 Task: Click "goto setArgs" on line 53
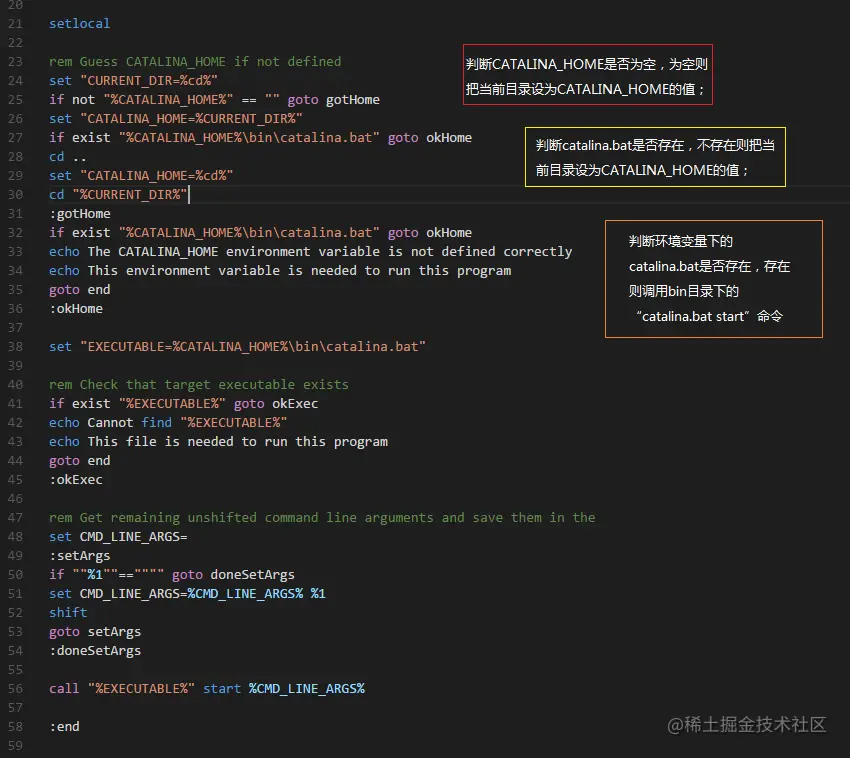pos(95,631)
